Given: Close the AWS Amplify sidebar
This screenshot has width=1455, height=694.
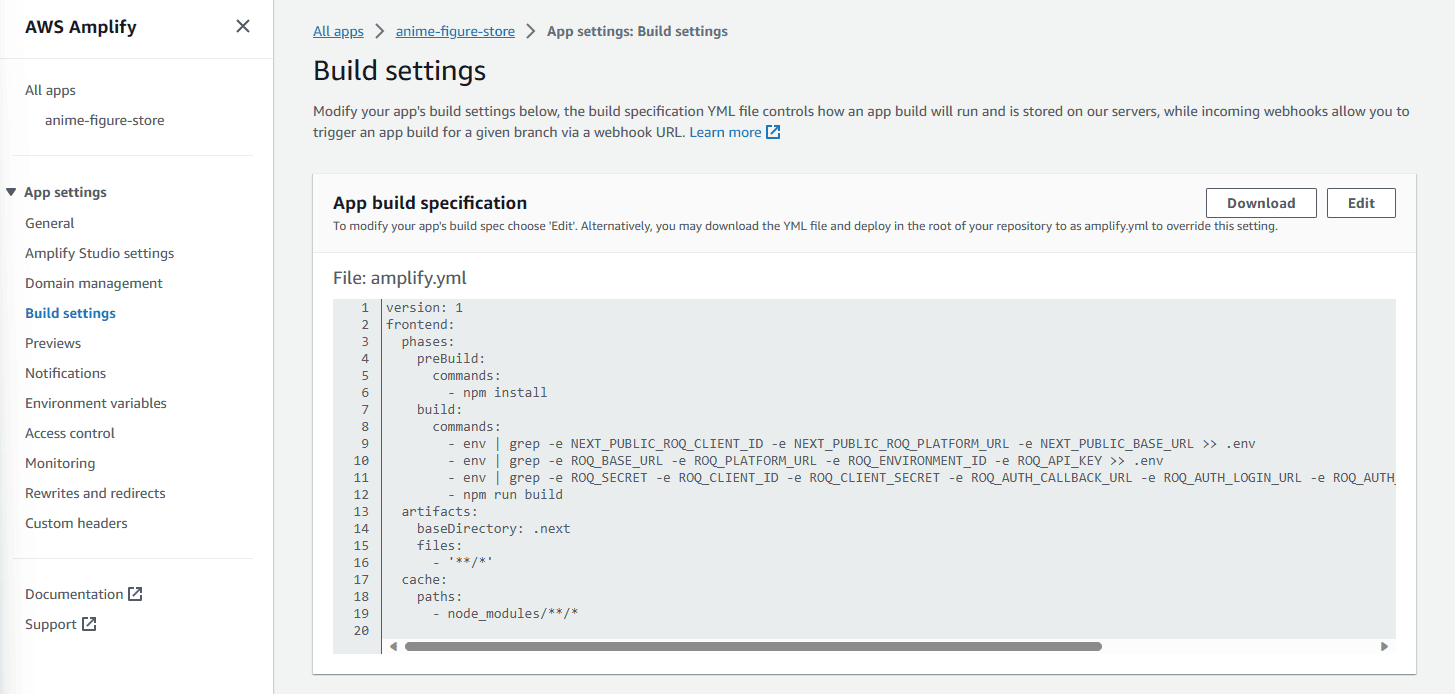Looking at the screenshot, I should point(242,26).
